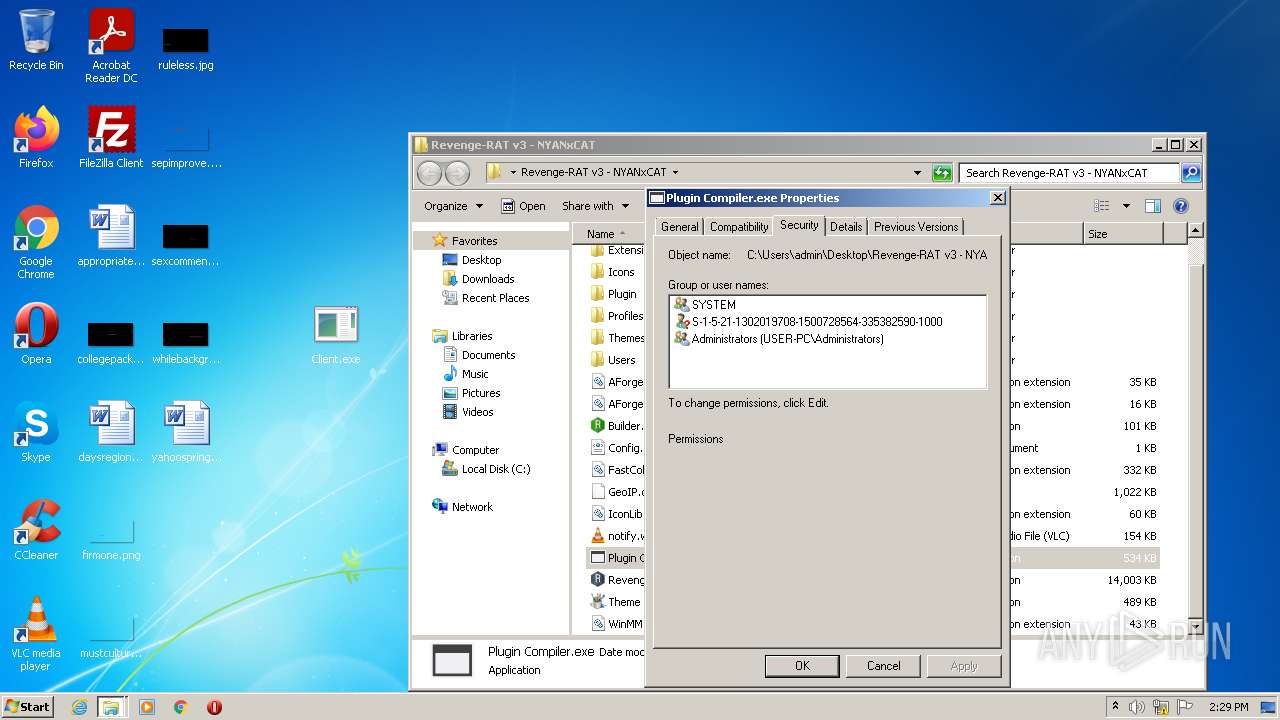Open the Previous Versions tab

click(916, 227)
